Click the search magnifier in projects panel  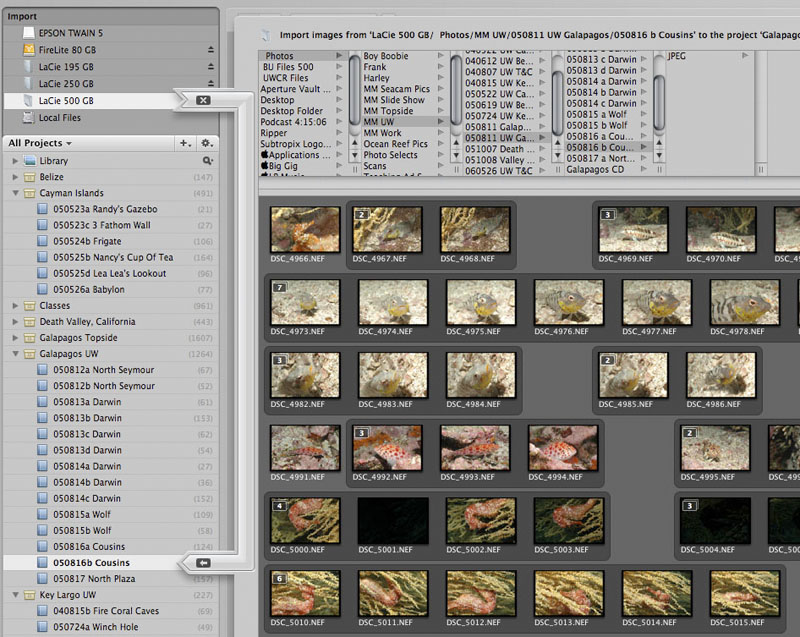click(207, 160)
